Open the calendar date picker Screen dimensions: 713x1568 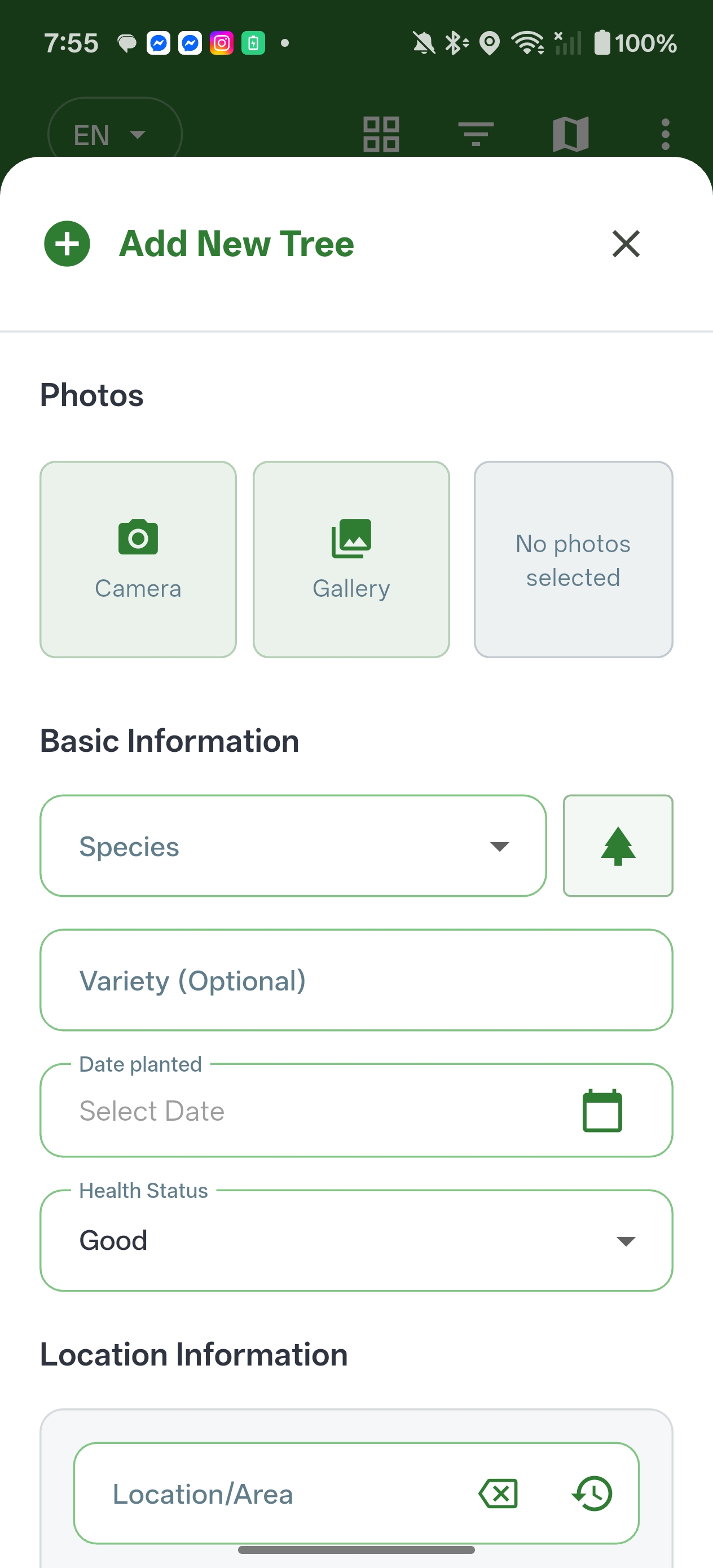pos(602,1109)
